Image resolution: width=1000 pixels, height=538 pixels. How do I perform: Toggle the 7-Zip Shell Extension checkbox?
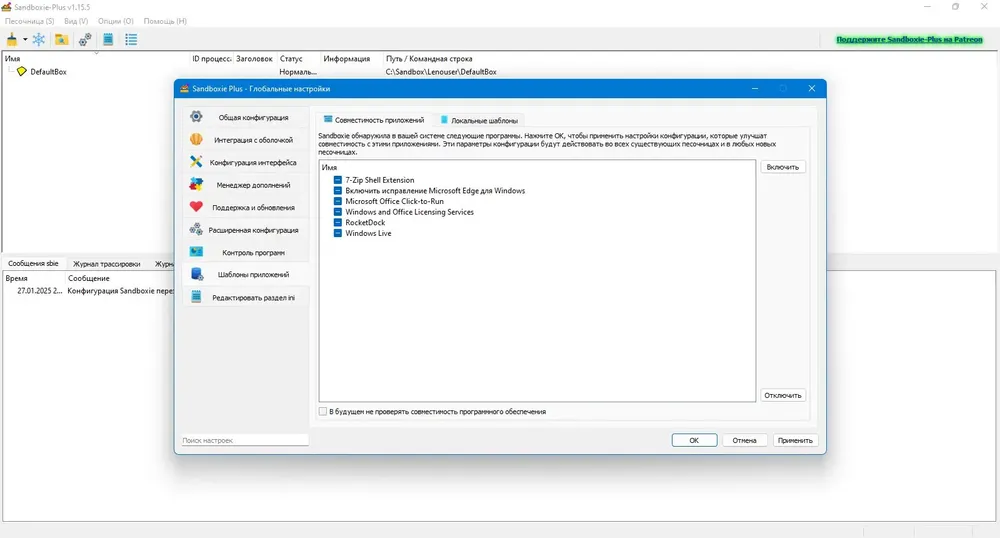337,180
